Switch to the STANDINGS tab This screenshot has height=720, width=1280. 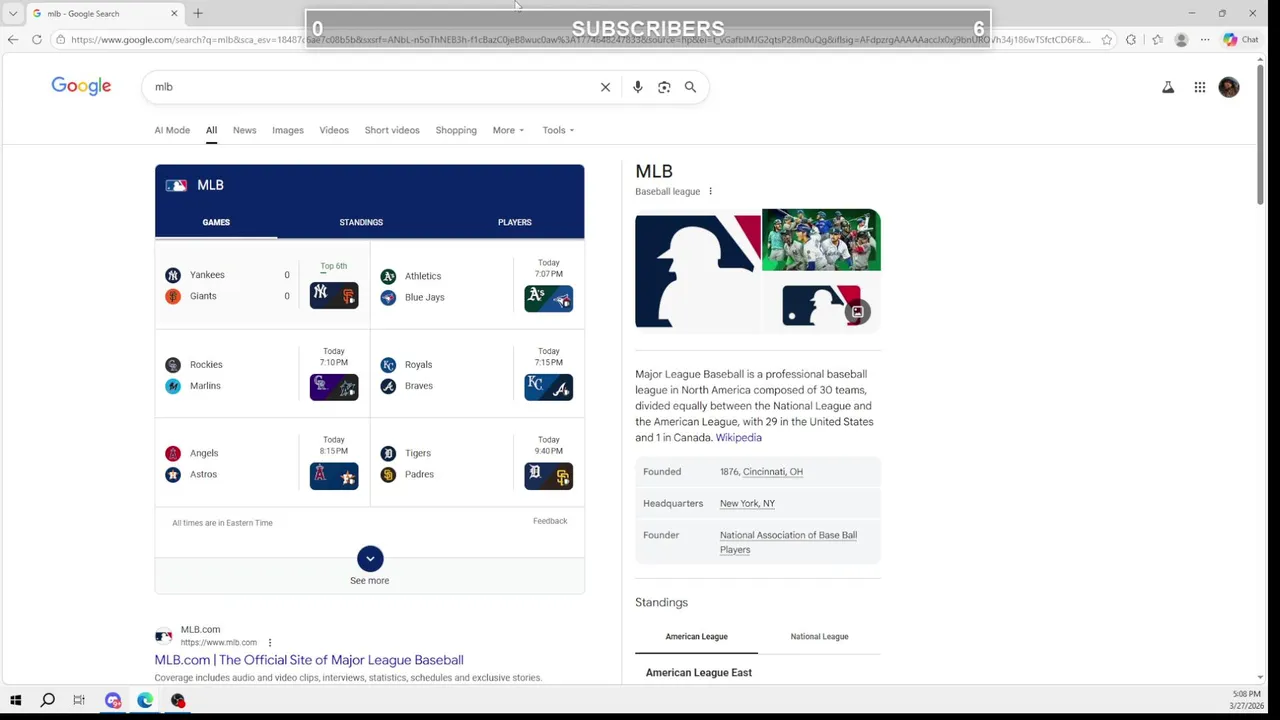pyautogui.click(x=361, y=222)
